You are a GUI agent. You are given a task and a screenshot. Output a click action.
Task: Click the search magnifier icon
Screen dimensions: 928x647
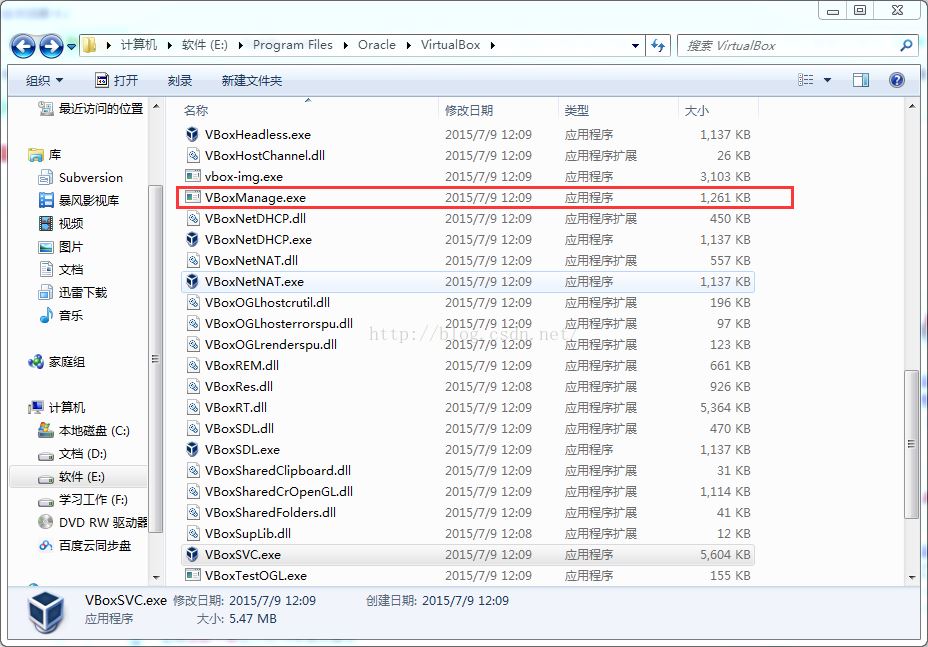[906, 46]
